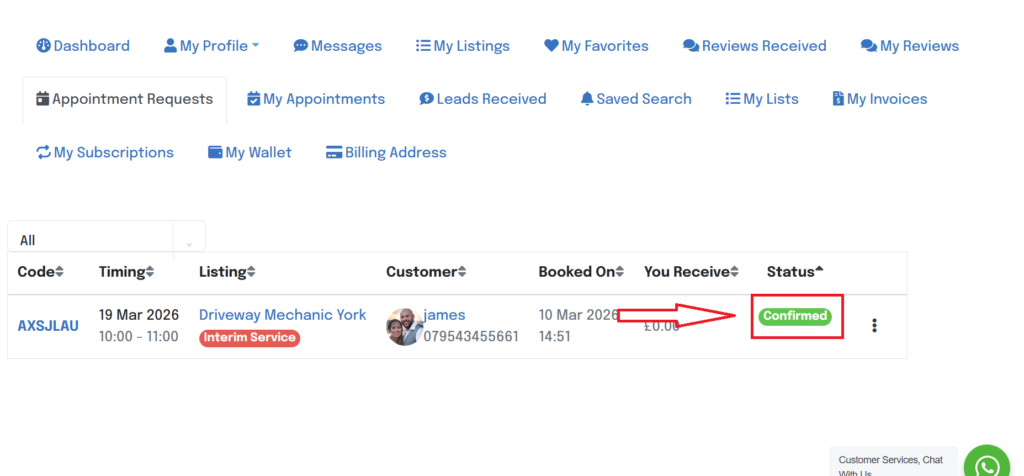1024x476 pixels.
Task: Click the Billing Address card icon
Action: pyautogui.click(x=334, y=152)
